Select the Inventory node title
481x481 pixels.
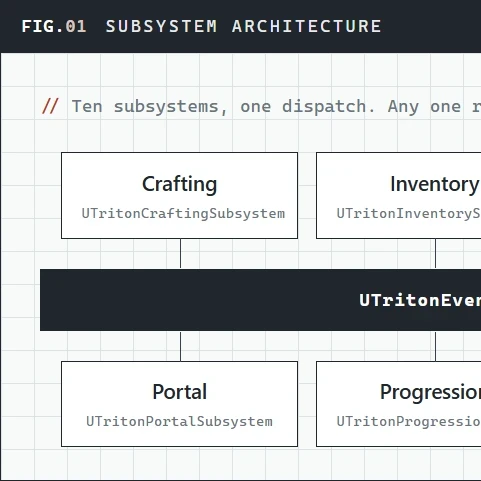(x=435, y=184)
